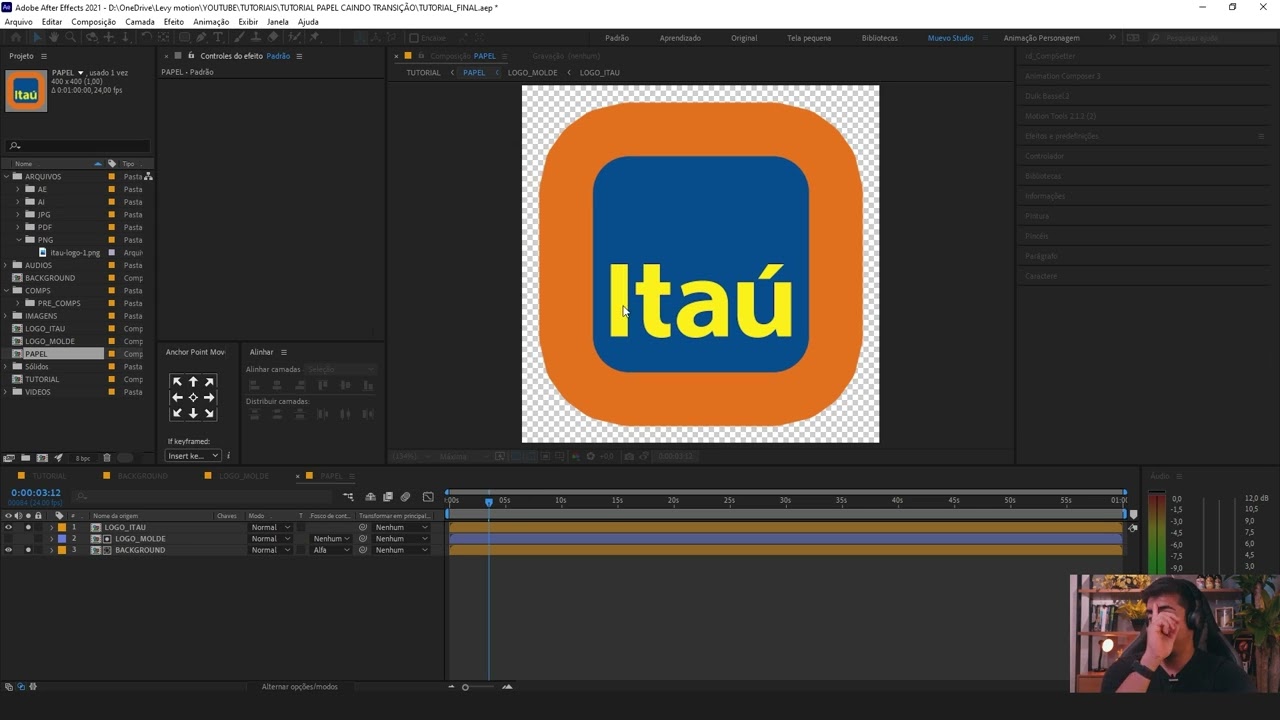Image resolution: width=1280 pixels, height=720 pixels.
Task: Expand the VIDEOS folder
Action: (6, 392)
